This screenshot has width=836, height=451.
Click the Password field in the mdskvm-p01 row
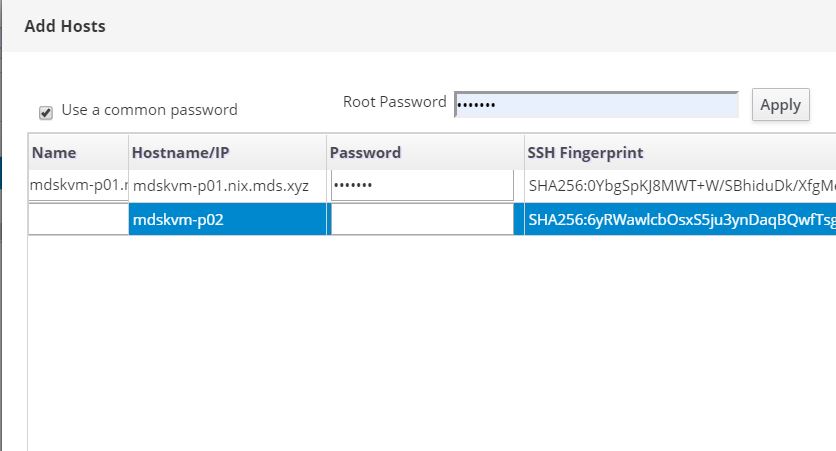tap(422, 186)
